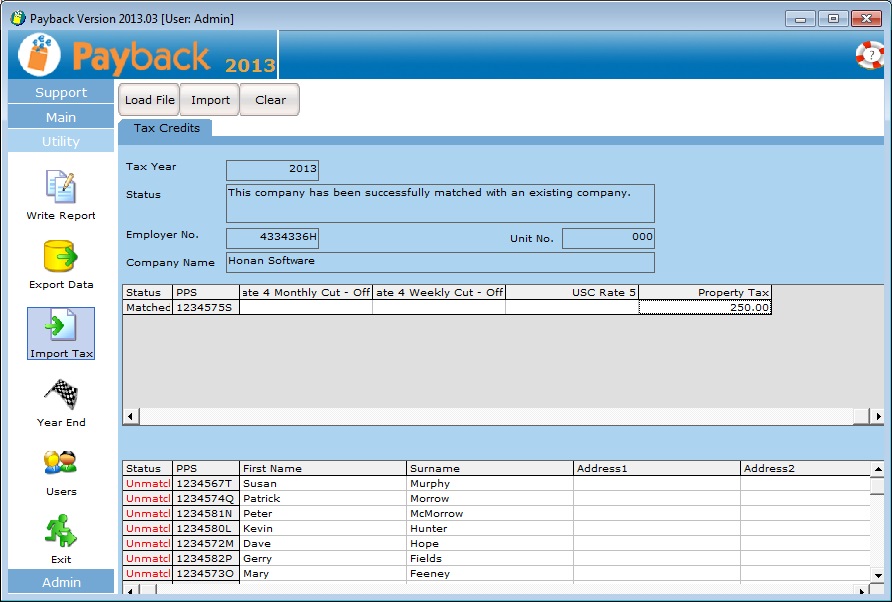The height and width of the screenshot is (602, 892).
Task: Click the Export Data database icon
Action: click(x=61, y=257)
